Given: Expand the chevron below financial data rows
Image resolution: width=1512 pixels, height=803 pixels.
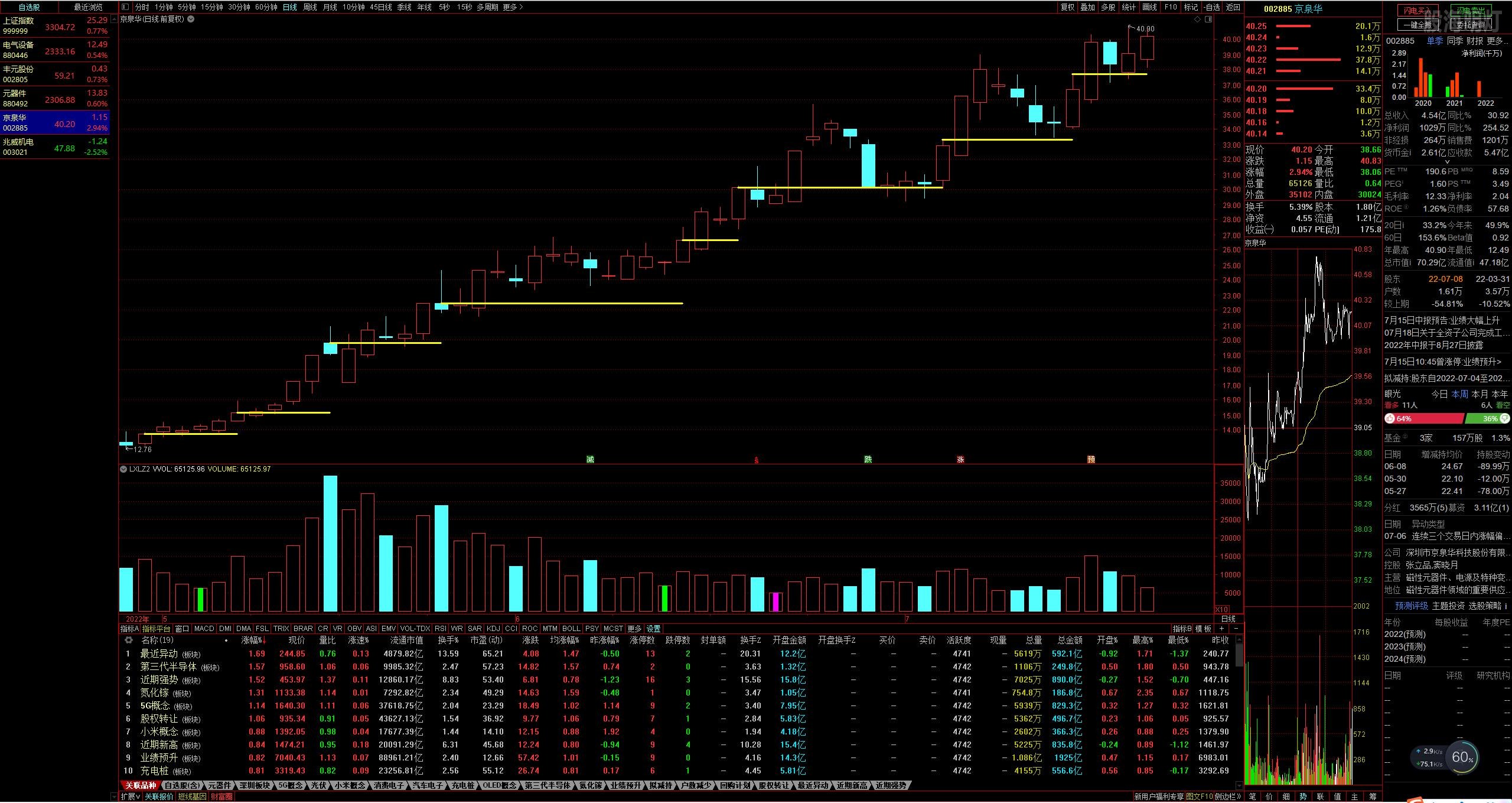Looking at the screenshot, I should point(1446,162).
